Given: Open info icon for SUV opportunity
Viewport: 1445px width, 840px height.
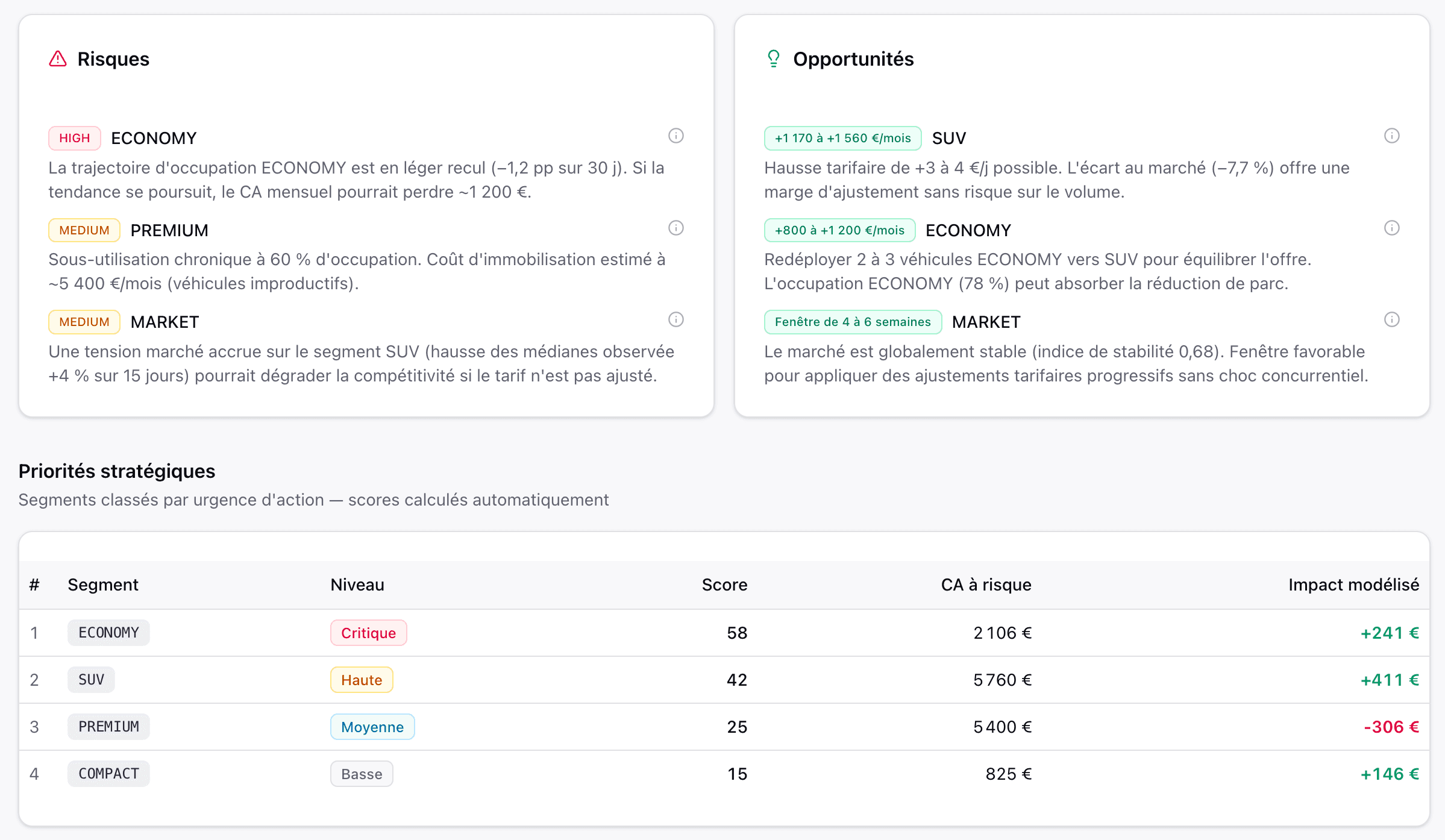Looking at the screenshot, I should [x=1391, y=136].
